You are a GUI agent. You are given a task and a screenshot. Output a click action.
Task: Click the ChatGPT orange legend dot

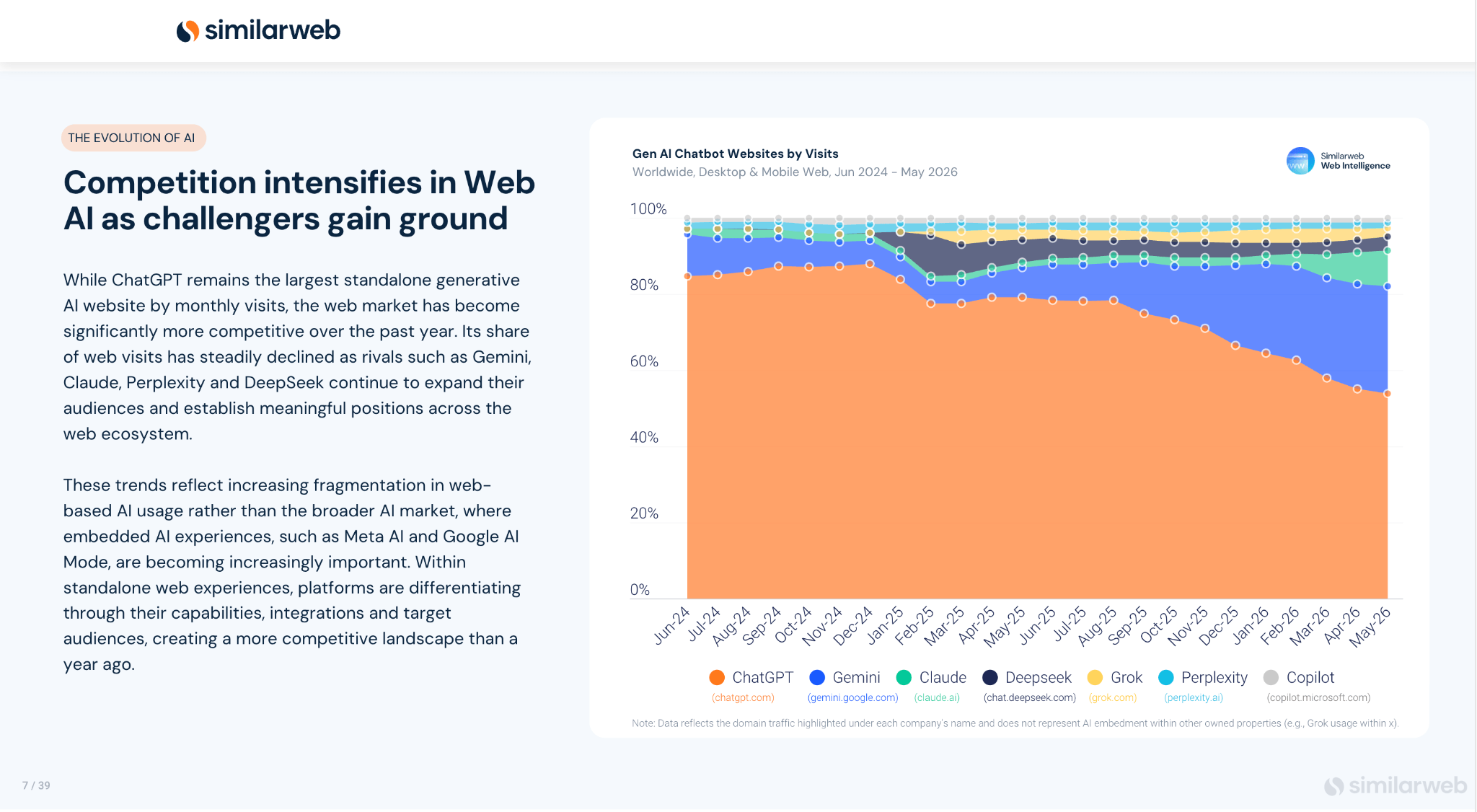(x=717, y=677)
